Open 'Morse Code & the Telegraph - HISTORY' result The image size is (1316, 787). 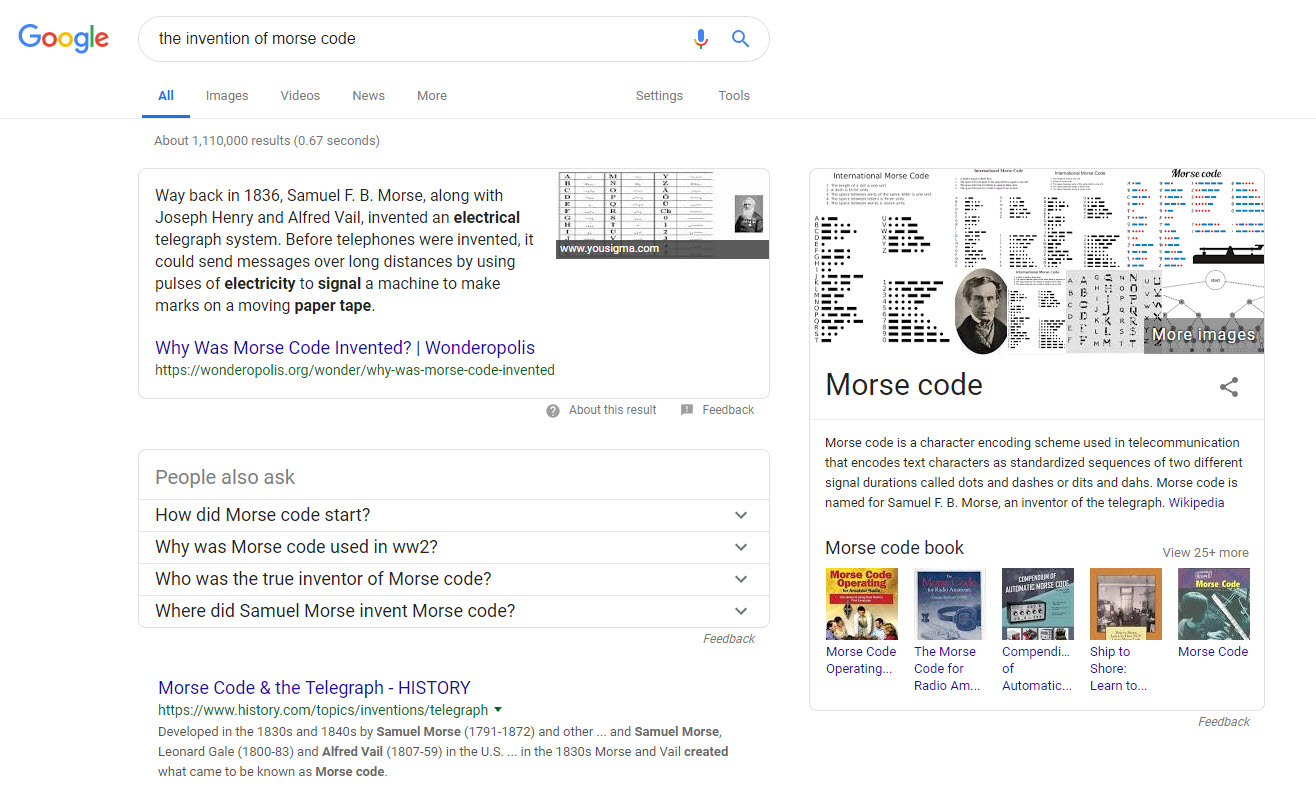click(x=314, y=688)
